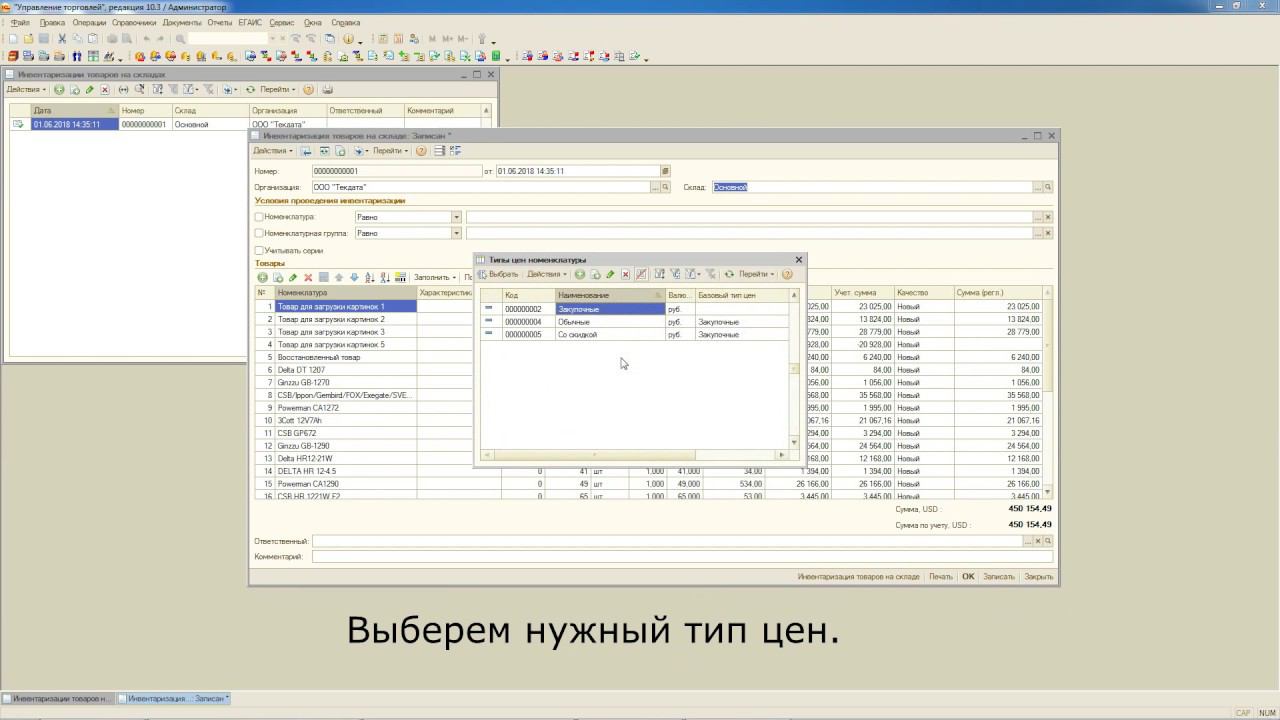The width and height of the screenshot is (1280, 720).
Task: Switch to Инвентаризация...: Записан window tab
Action: (175, 699)
